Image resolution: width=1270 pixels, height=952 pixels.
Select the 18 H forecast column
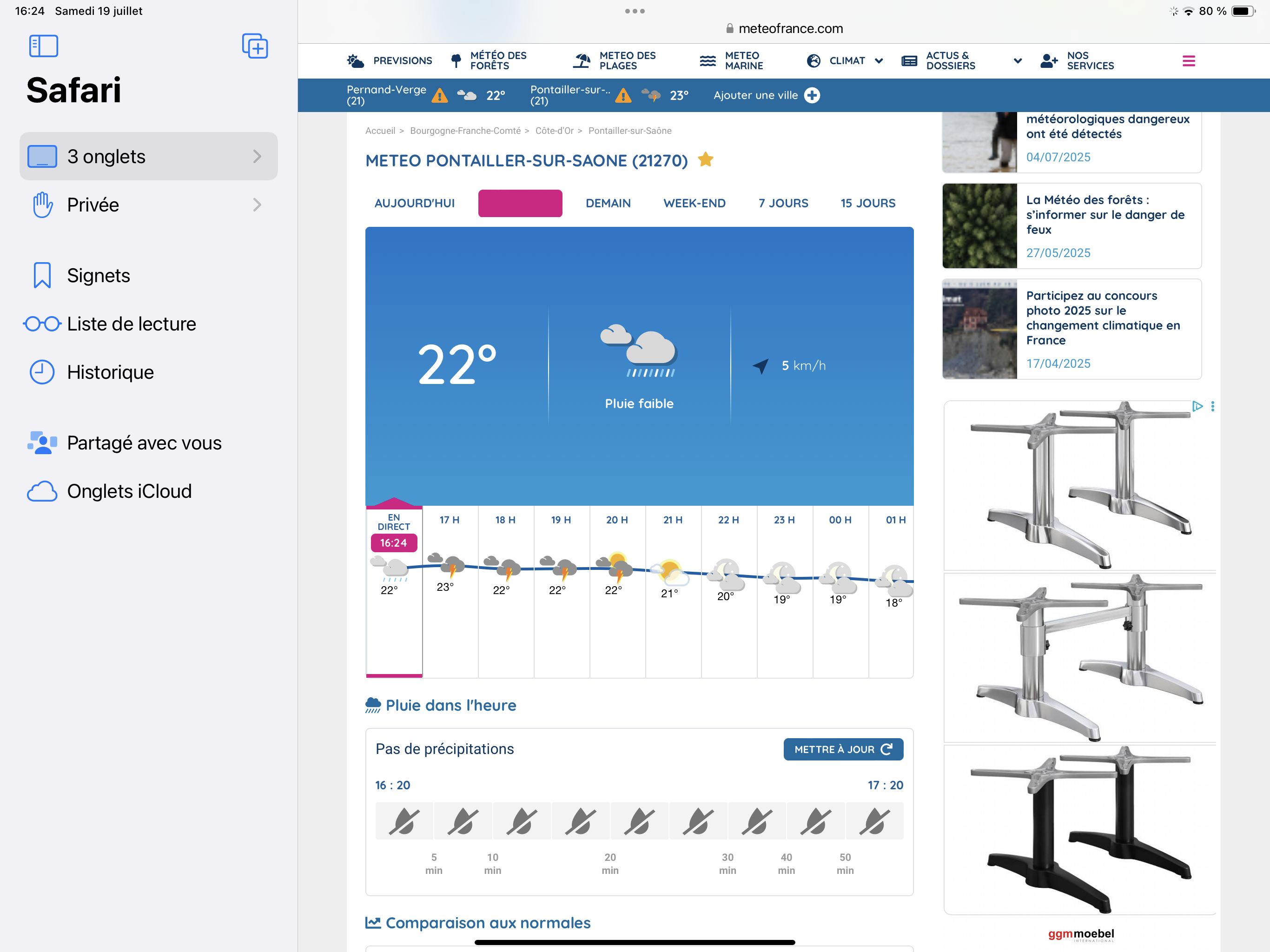506,591
